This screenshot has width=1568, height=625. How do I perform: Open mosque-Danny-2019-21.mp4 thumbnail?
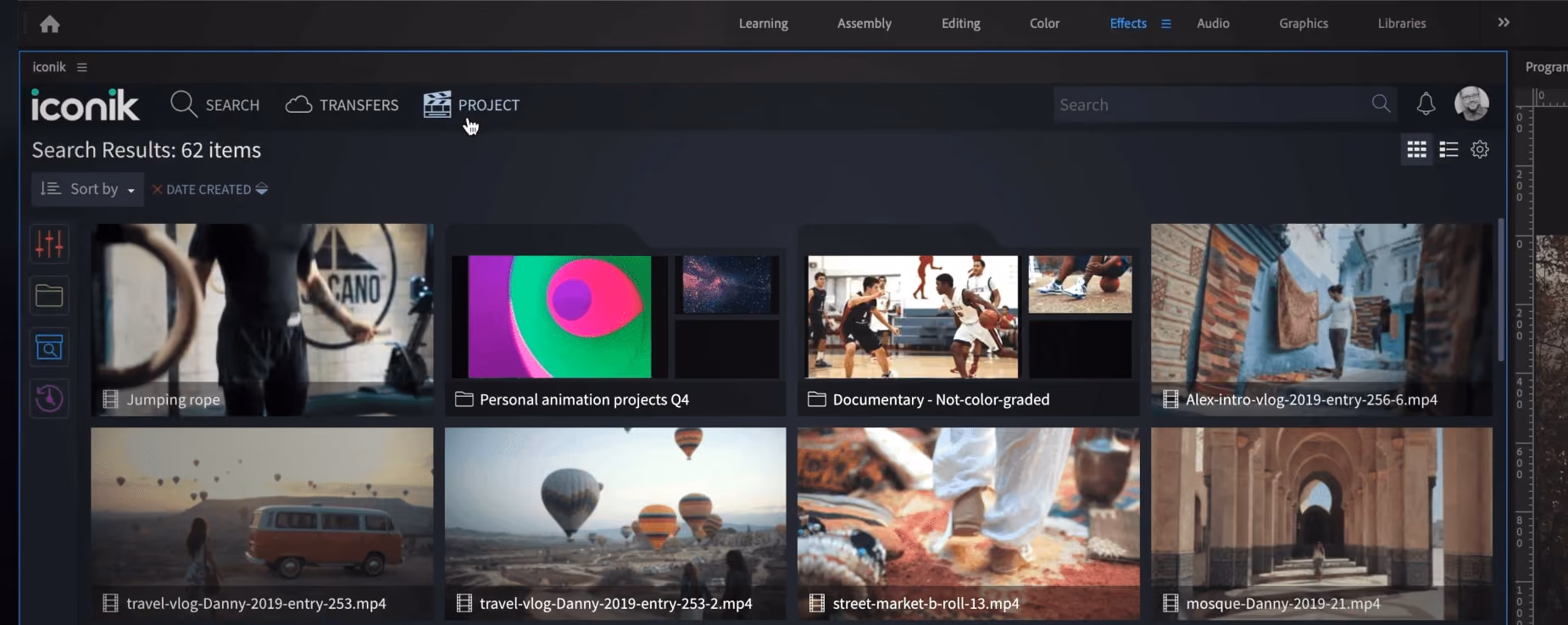[1321, 523]
